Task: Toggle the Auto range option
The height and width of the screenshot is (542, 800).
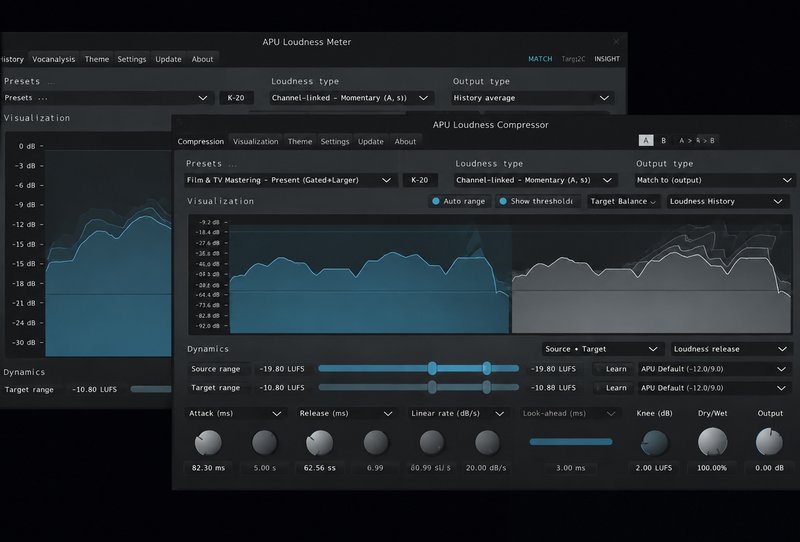Action: point(459,201)
